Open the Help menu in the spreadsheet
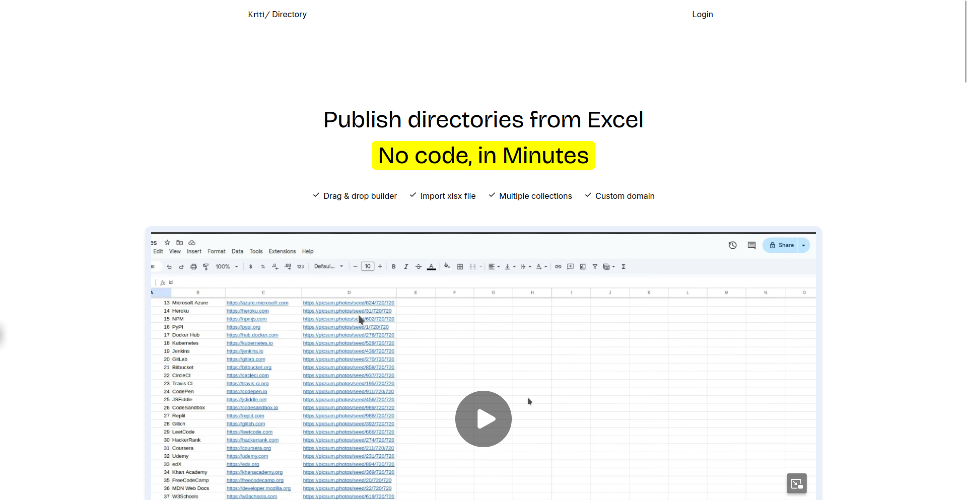The width and height of the screenshot is (967, 500). click(308, 252)
